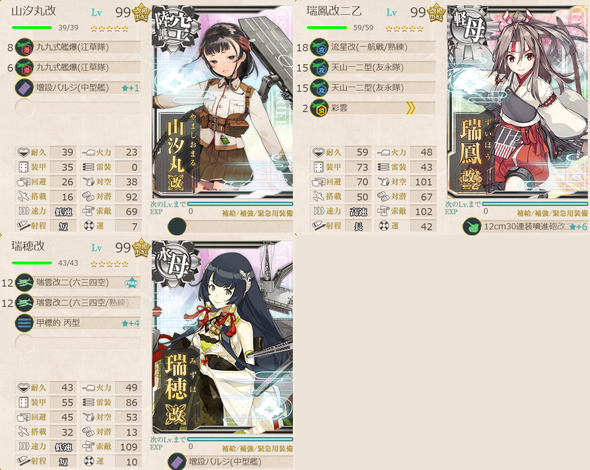
Task: Click 瑞穂改 character card artwork
Action: click(222, 337)
